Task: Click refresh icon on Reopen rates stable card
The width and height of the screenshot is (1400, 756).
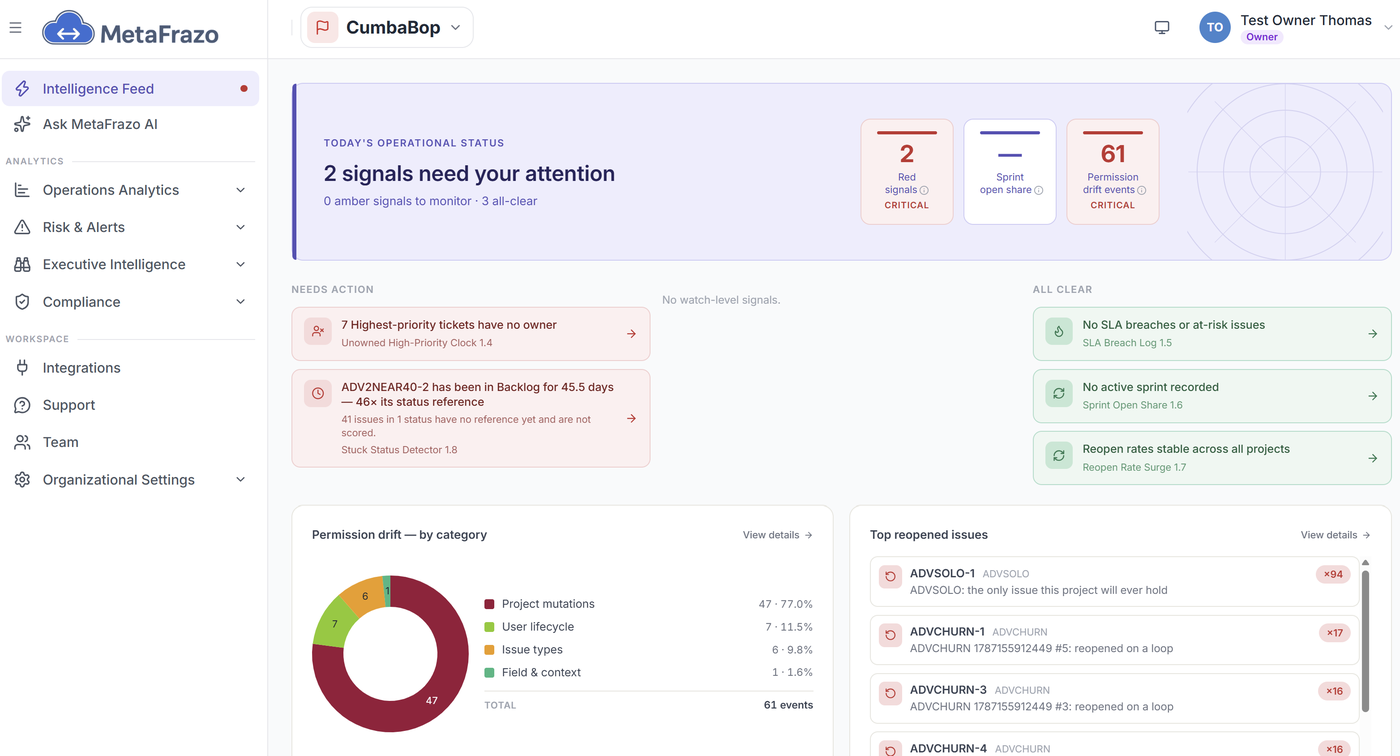Action: [1059, 455]
